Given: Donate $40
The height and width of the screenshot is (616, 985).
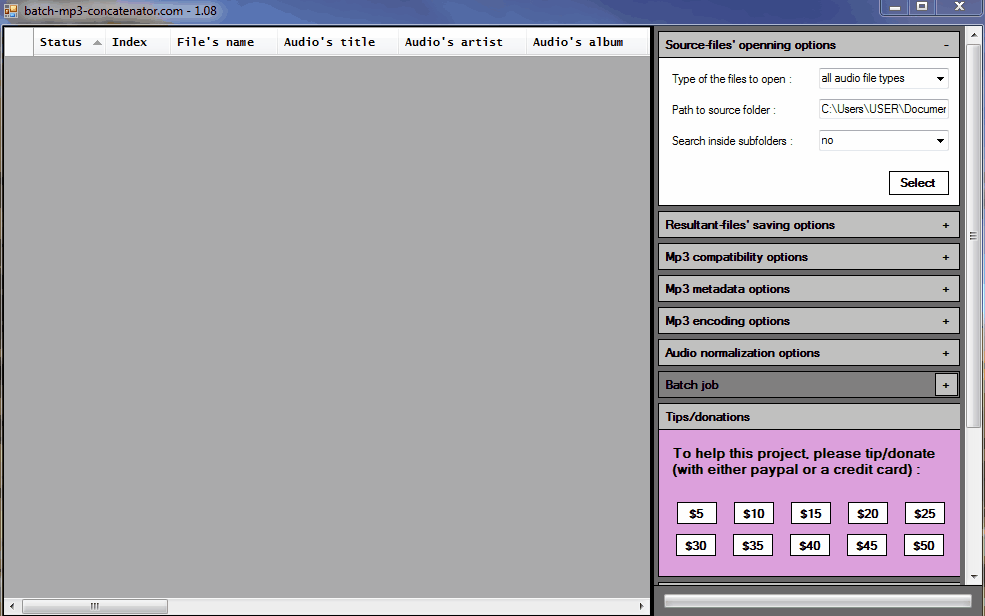Looking at the screenshot, I should click(810, 546).
